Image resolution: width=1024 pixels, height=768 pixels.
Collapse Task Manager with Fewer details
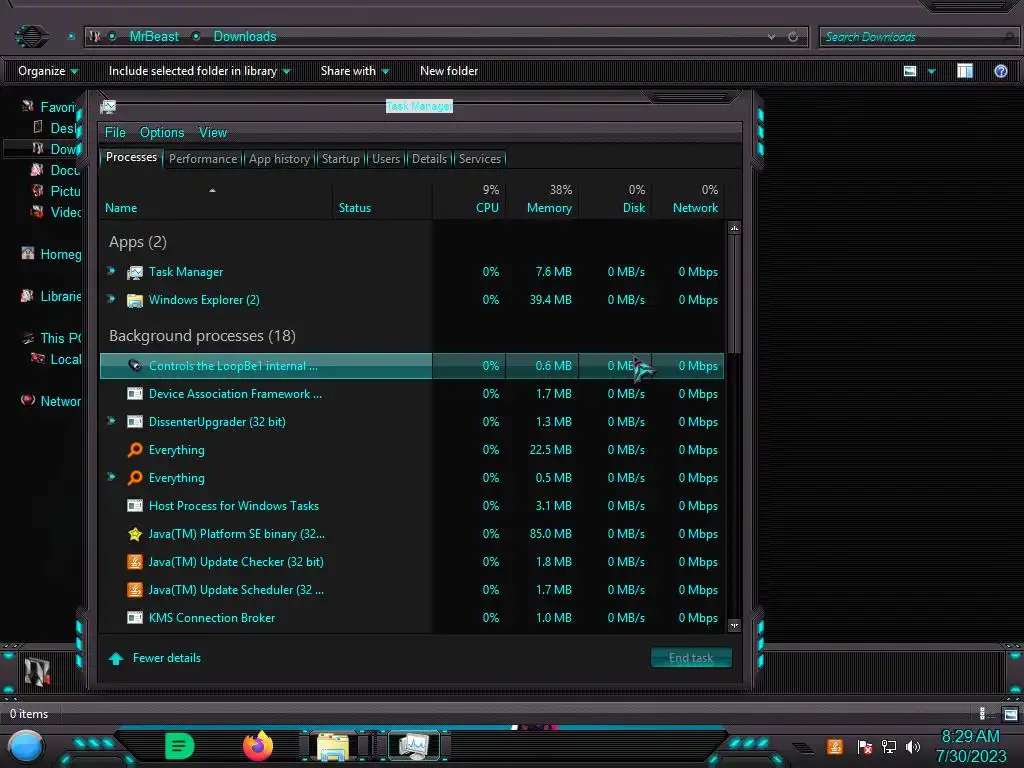point(167,658)
